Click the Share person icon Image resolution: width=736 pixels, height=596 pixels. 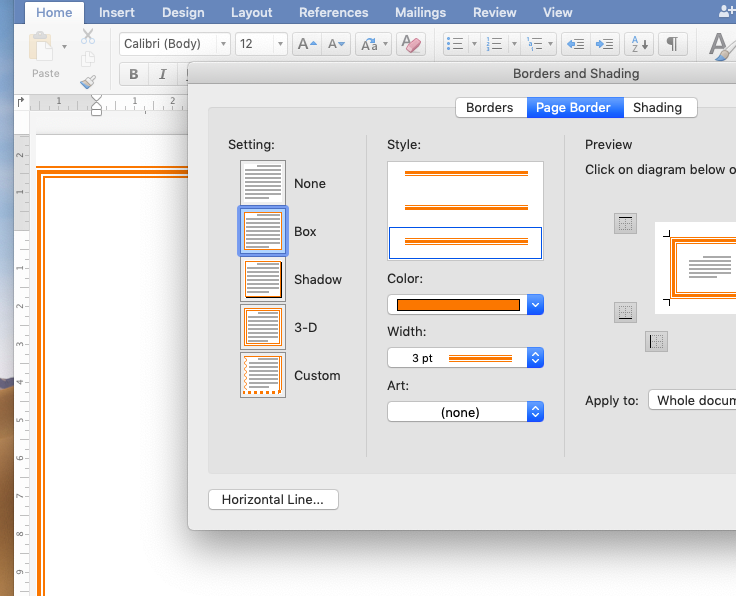[728, 12]
